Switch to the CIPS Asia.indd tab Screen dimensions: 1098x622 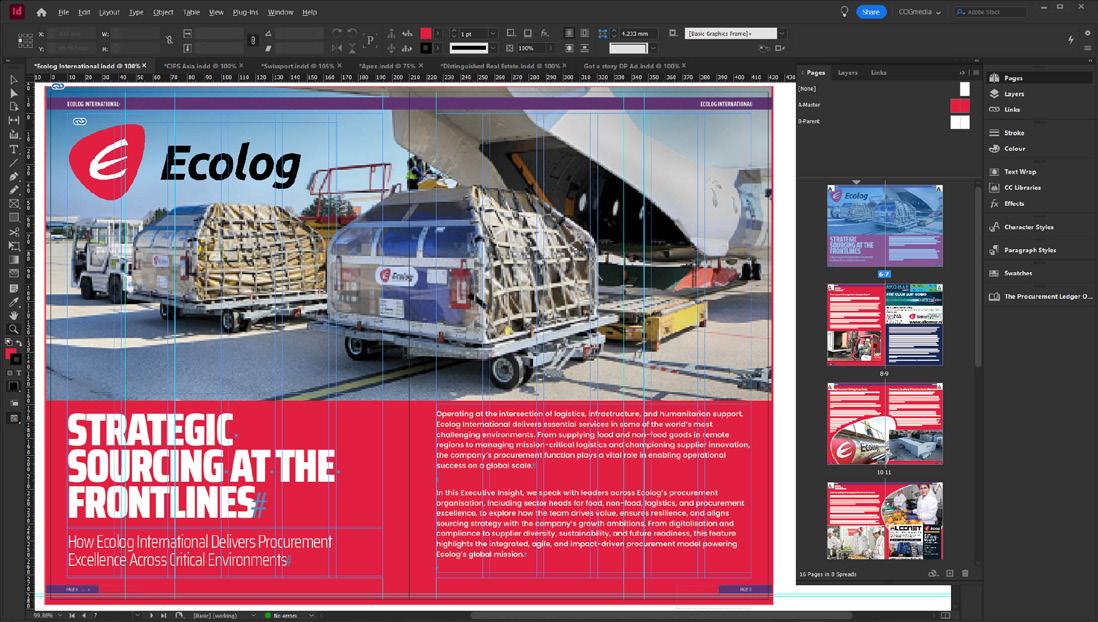[200, 66]
